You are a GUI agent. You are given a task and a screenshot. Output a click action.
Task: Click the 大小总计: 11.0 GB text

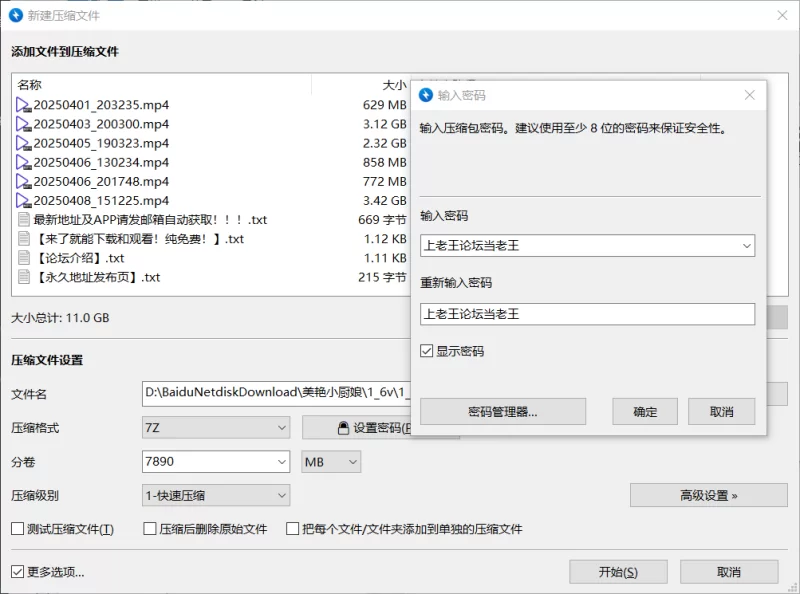[x=60, y=318]
